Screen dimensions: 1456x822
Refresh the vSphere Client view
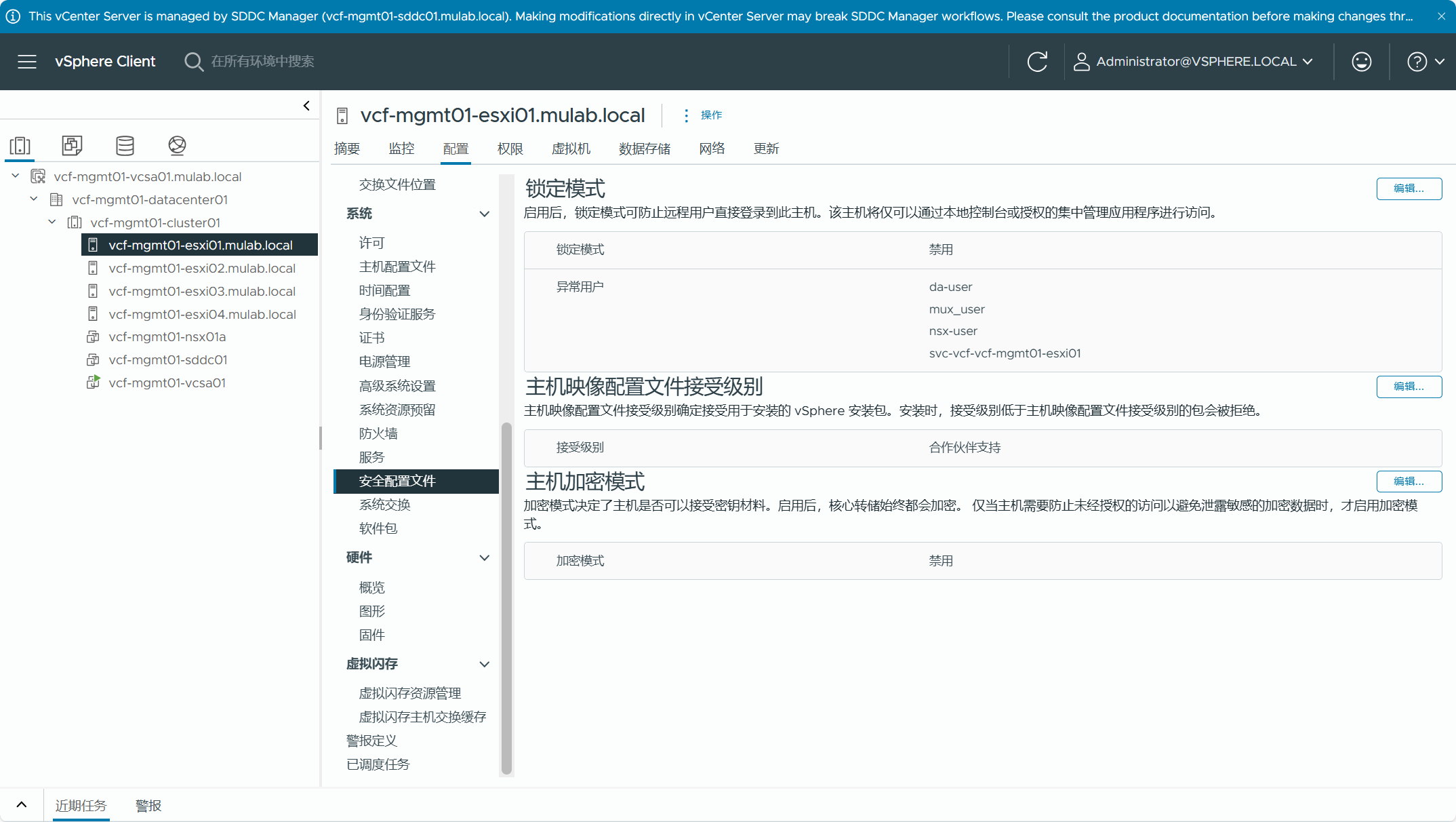click(1037, 62)
